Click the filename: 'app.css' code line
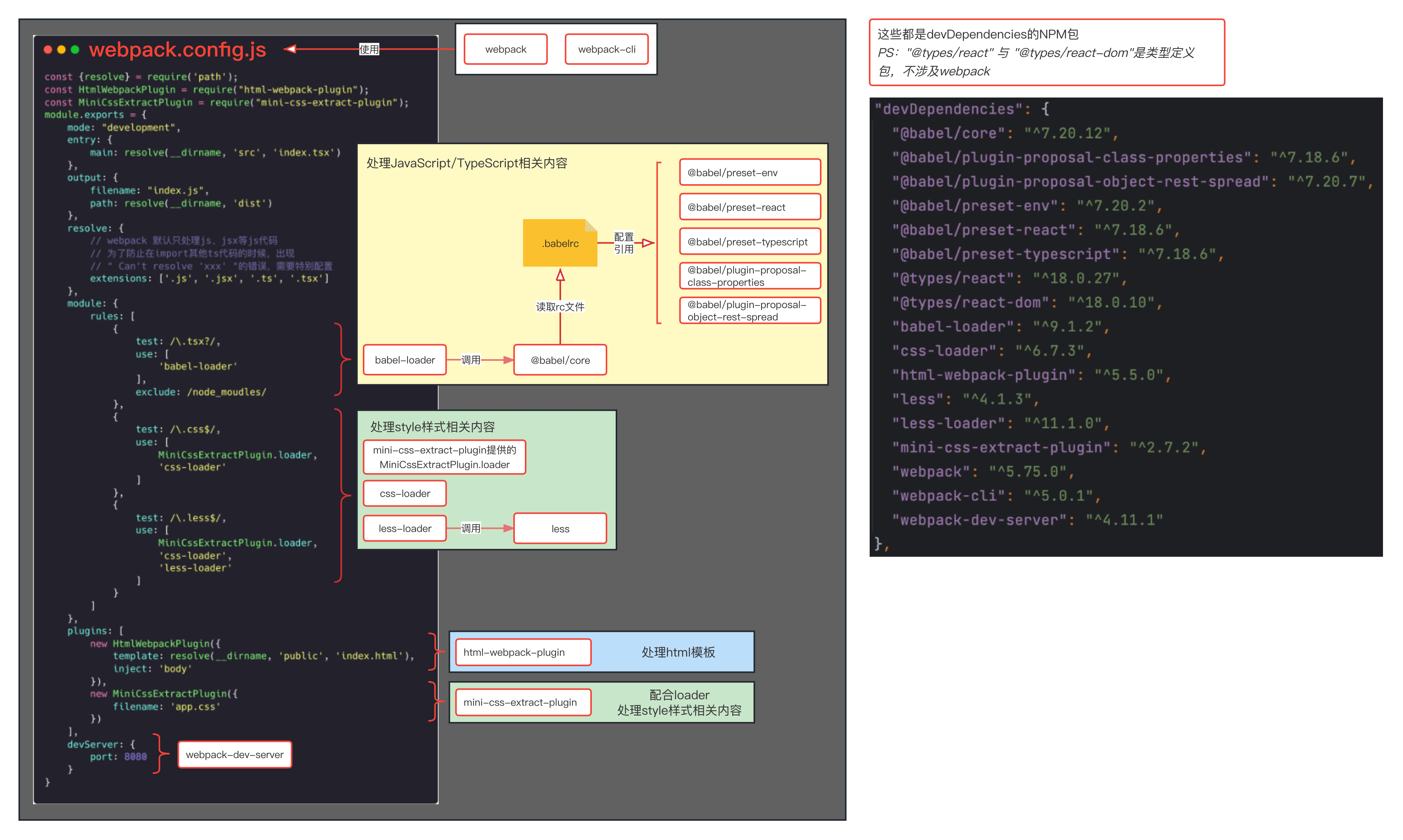This screenshot has height=840, width=1403. pos(167,707)
